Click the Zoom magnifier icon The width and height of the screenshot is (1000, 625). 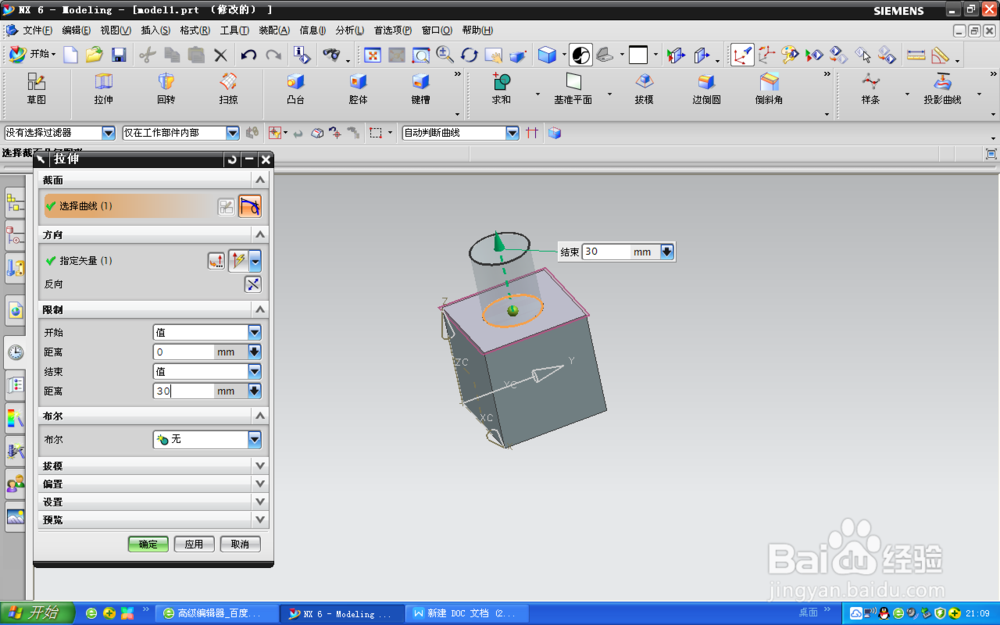[x=445, y=55]
